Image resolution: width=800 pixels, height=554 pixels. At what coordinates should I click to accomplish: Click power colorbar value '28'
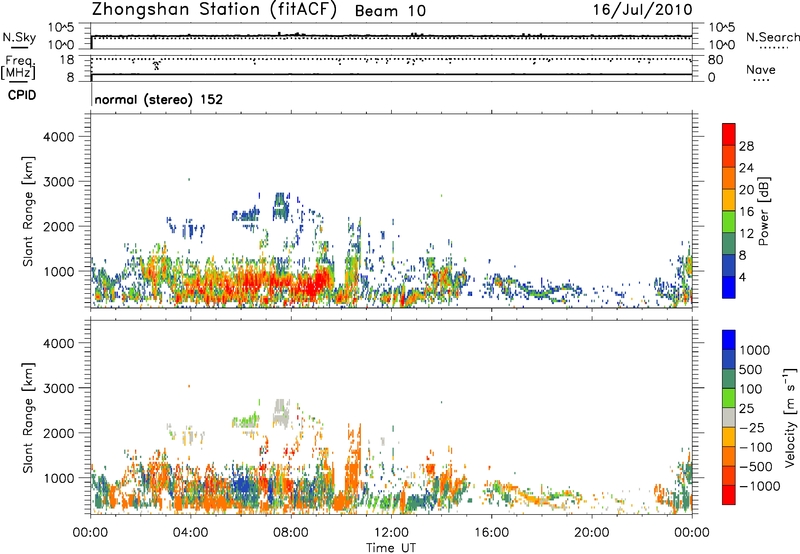pyautogui.click(x=746, y=146)
